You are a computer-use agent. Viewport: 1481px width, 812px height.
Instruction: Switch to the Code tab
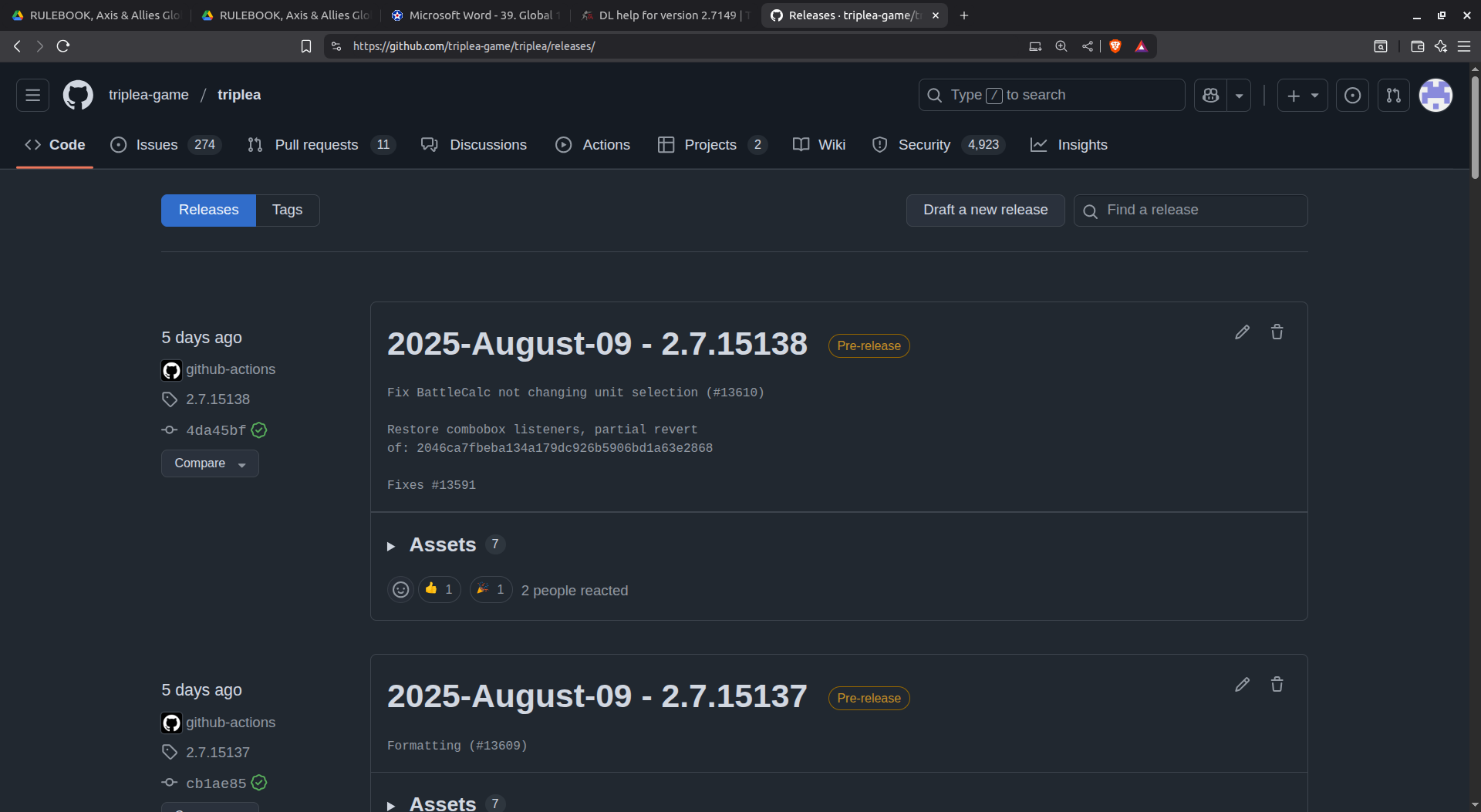[55, 145]
